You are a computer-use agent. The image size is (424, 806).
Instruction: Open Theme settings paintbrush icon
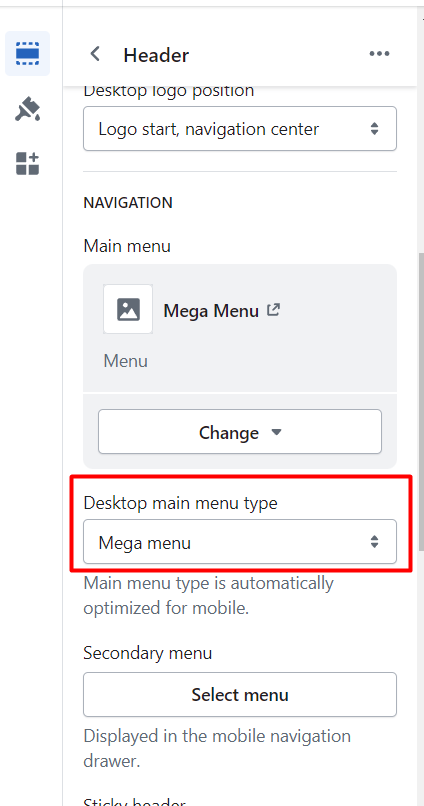pos(27,109)
